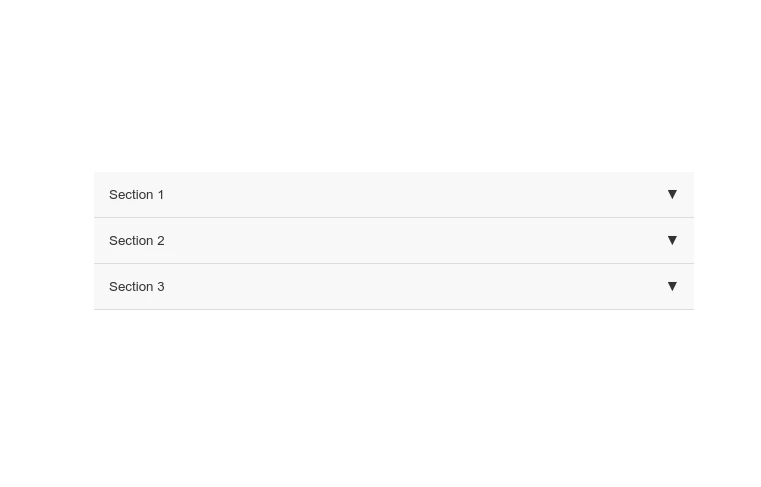Expand Section 2 accordion panel
Screen dimensions: 761x487
[393, 240]
